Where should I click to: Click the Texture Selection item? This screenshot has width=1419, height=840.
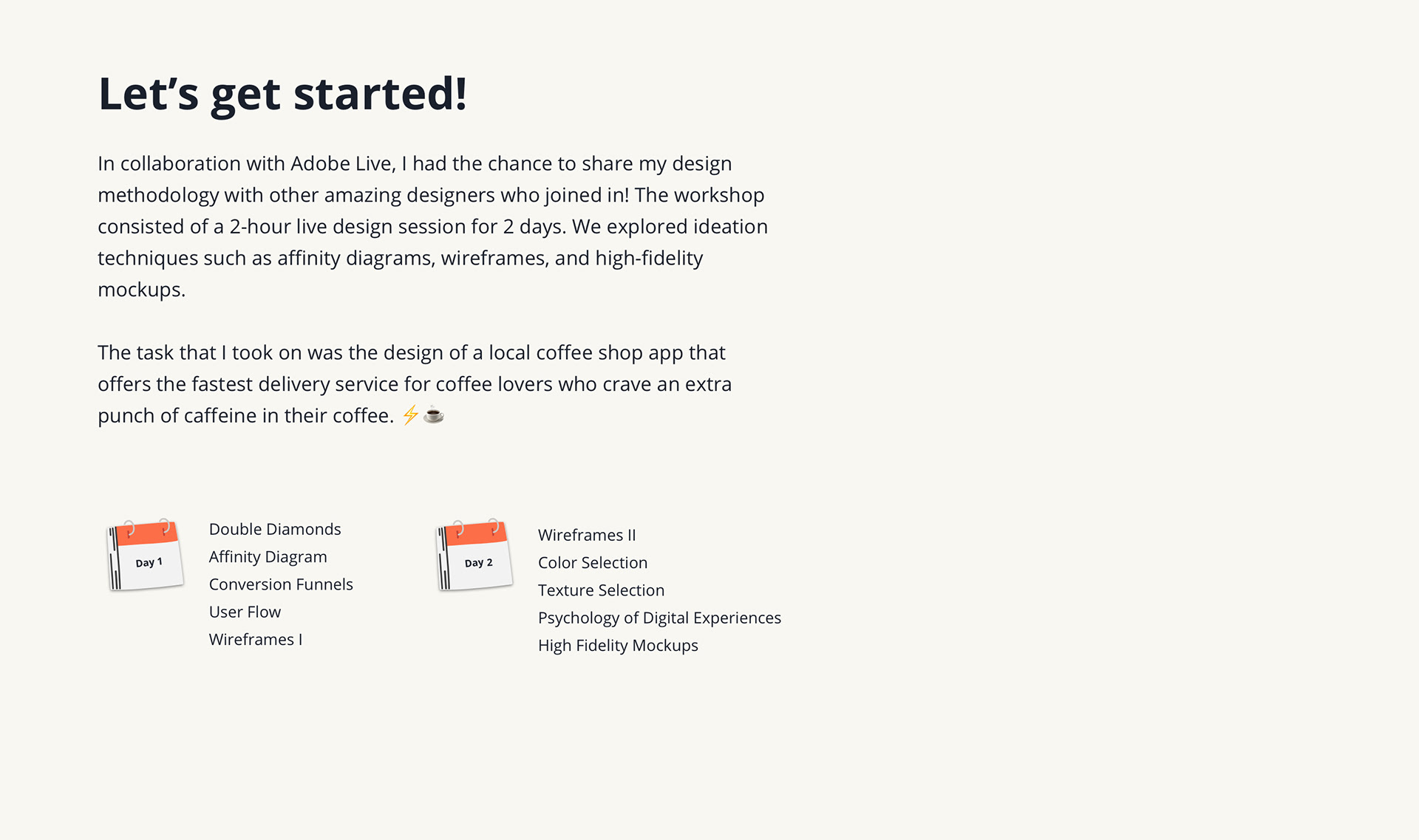coord(601,590)
